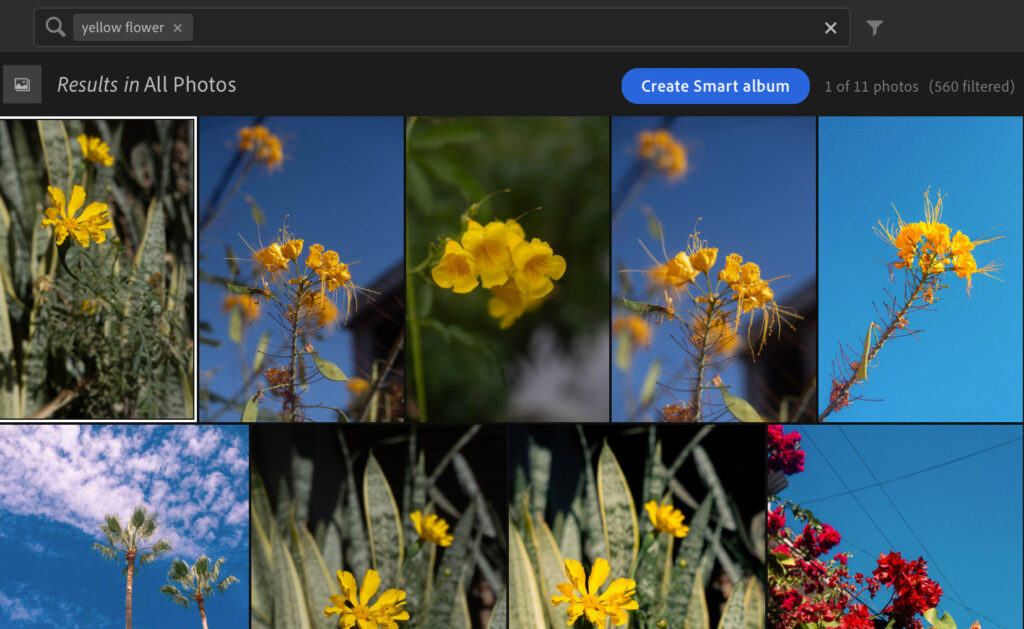Click inside the search input field

(x=450, y=27)
